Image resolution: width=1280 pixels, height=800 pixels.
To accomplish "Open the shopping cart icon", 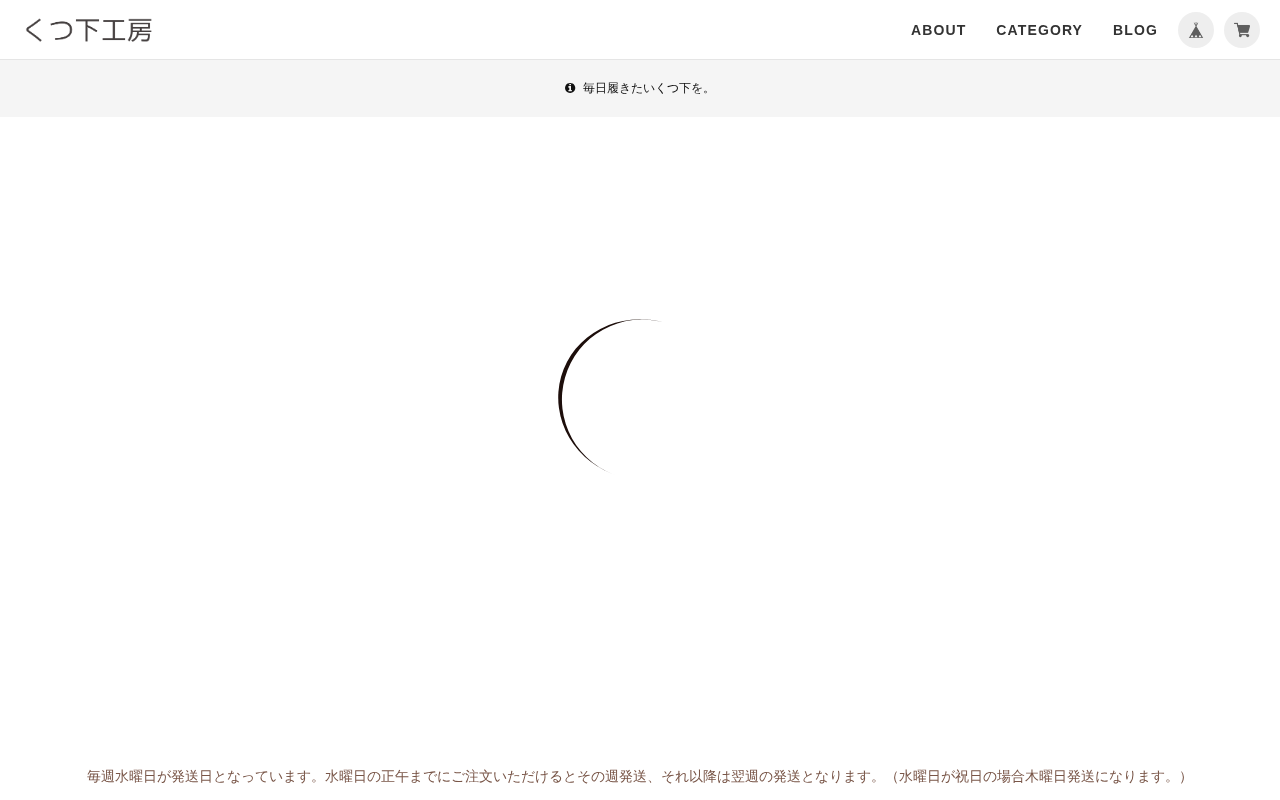I will coord(1242,30).
